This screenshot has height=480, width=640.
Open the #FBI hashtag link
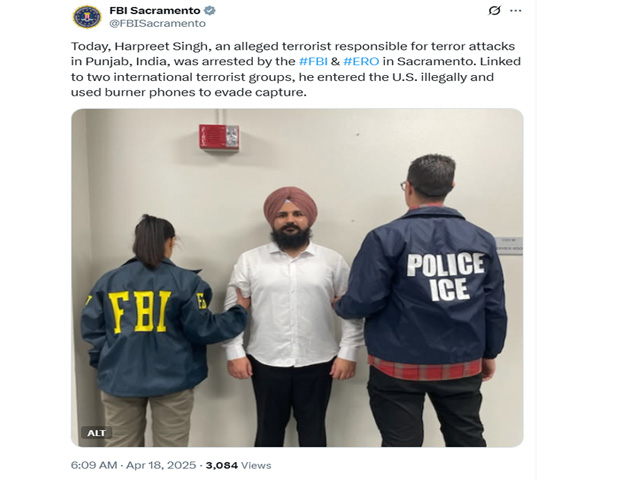tap(313, 61)
